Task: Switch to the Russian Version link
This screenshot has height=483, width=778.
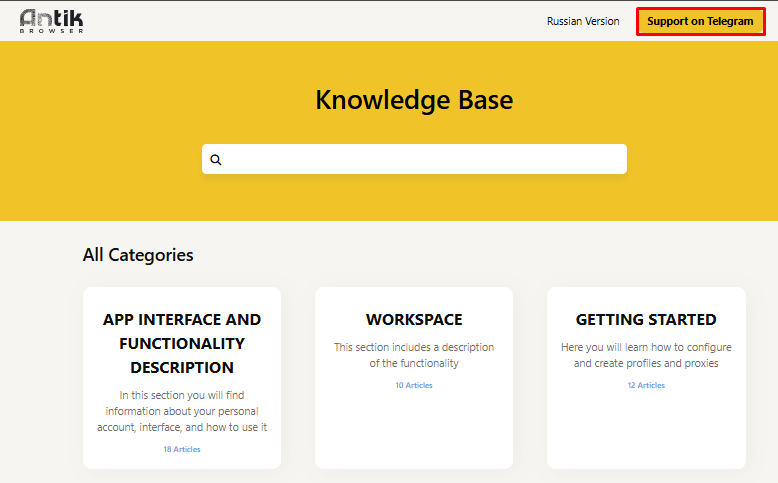Action: 583,21
